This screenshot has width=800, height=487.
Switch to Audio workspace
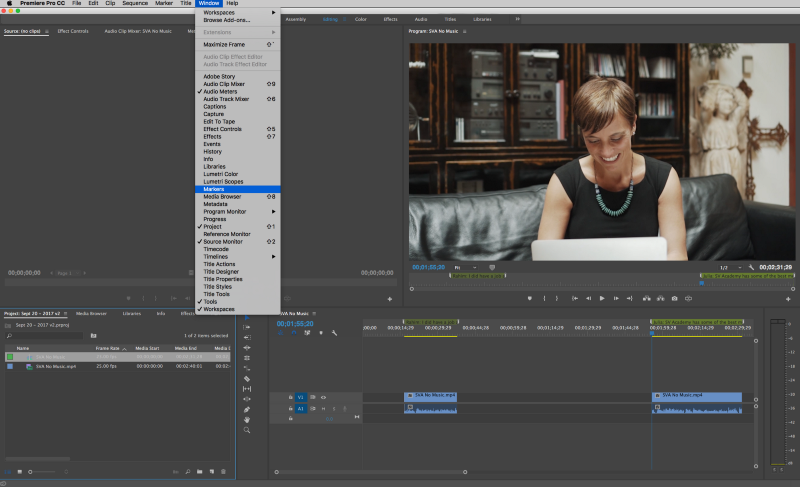click(421, 19)
